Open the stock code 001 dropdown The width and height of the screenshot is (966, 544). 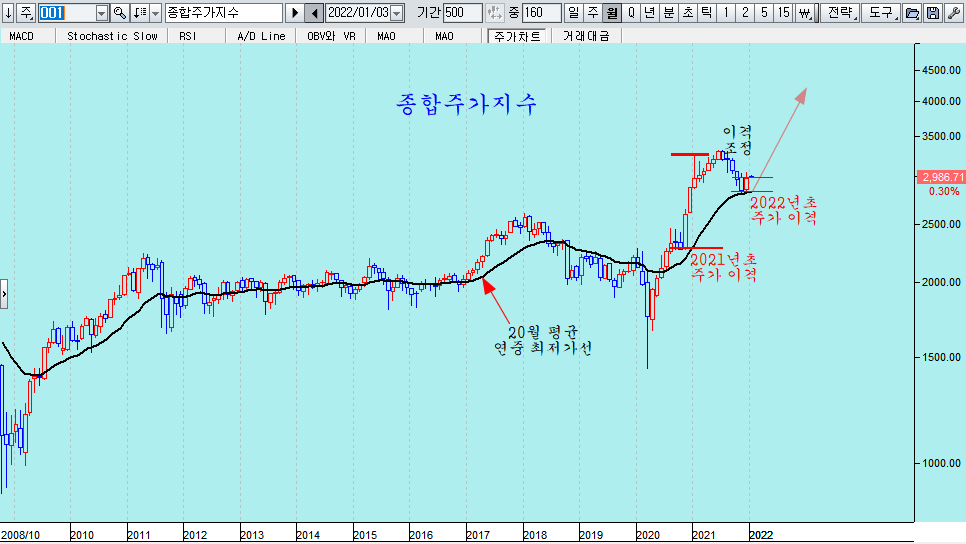(101, 13)
